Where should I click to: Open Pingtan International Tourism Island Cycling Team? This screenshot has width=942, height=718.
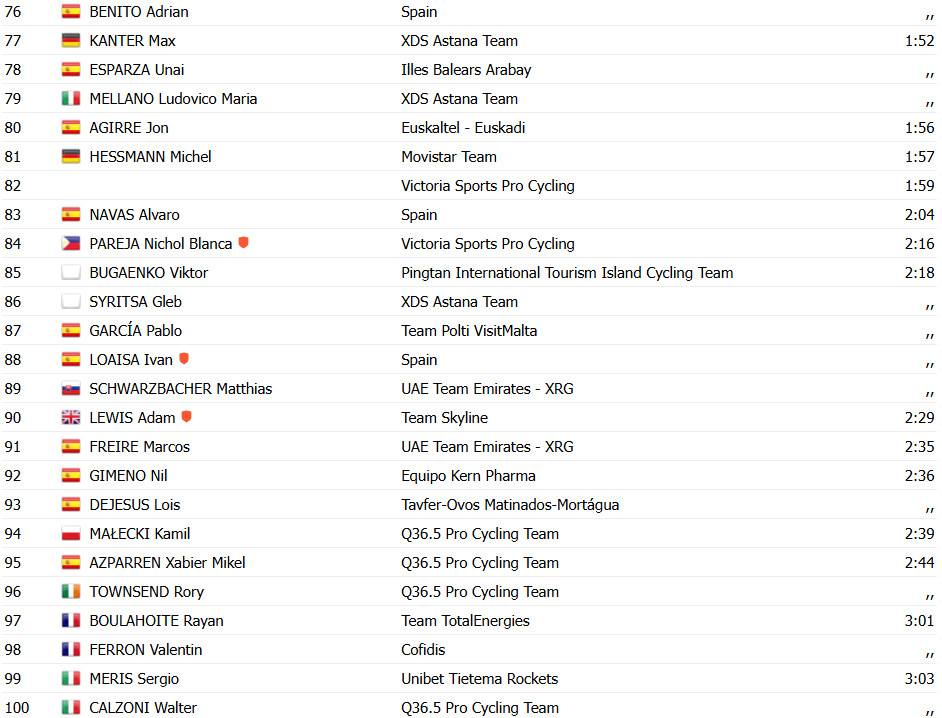(x=567, y=272)
